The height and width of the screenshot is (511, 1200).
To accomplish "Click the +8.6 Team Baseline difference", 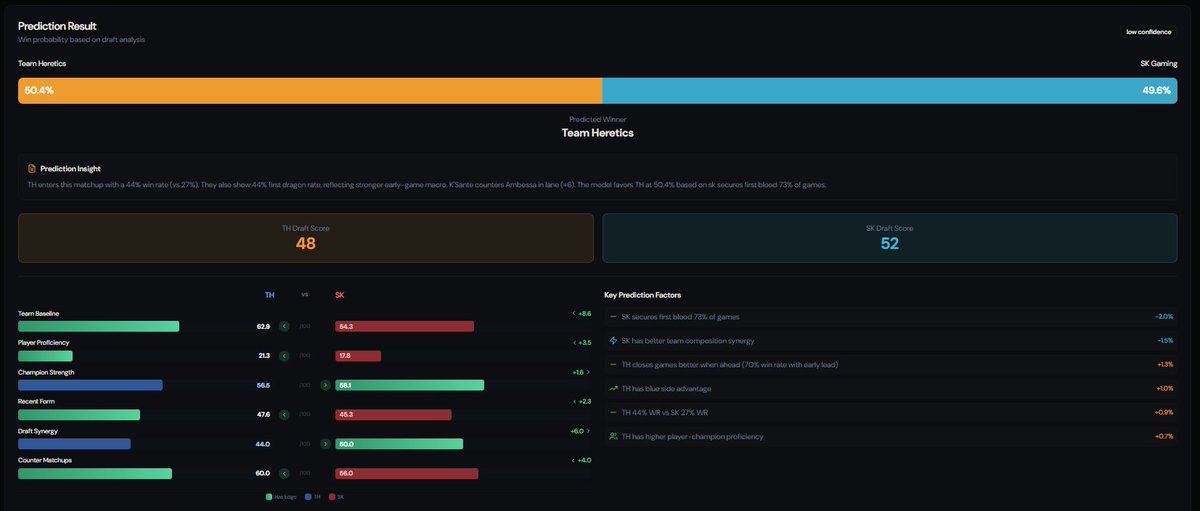I will (x=581, y=314).
